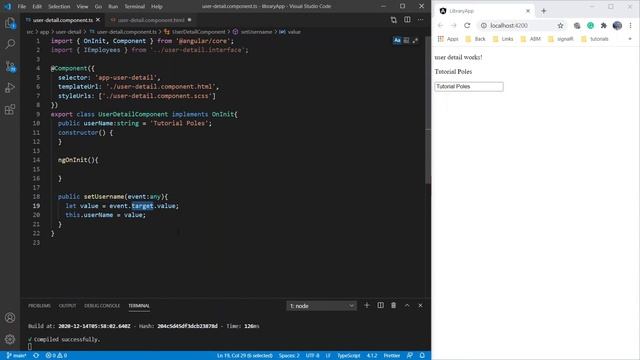
Task: Change encoding via UTF-8 status entry
Action: pyautogui.click(x=313, y=356)
